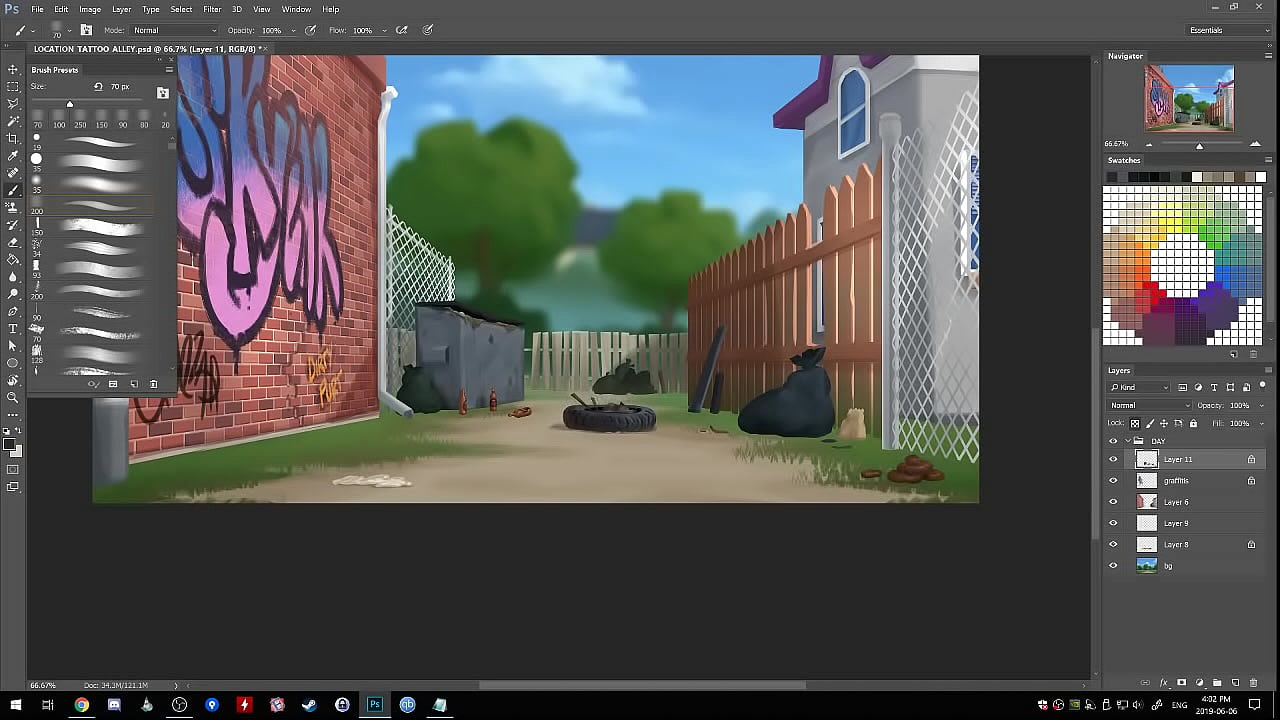The width and height of the screenshot is (1280, 720).
Task: Select the Type tool in toolbar
Action: pyautogui.click(x=13, y=328)
